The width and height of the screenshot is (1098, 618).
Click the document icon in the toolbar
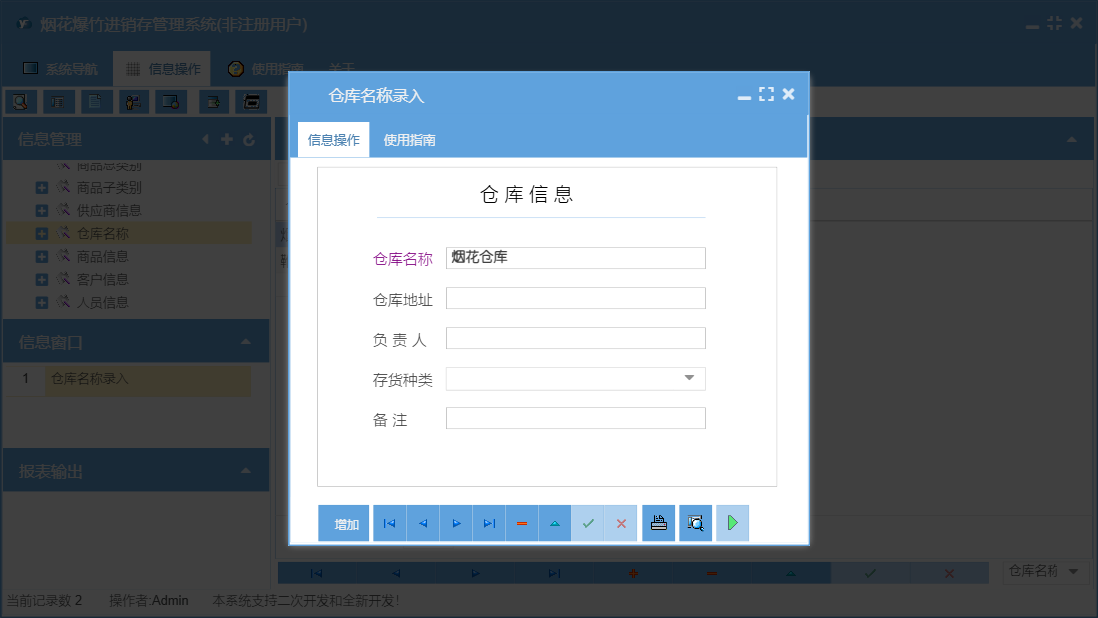[96, 101]
